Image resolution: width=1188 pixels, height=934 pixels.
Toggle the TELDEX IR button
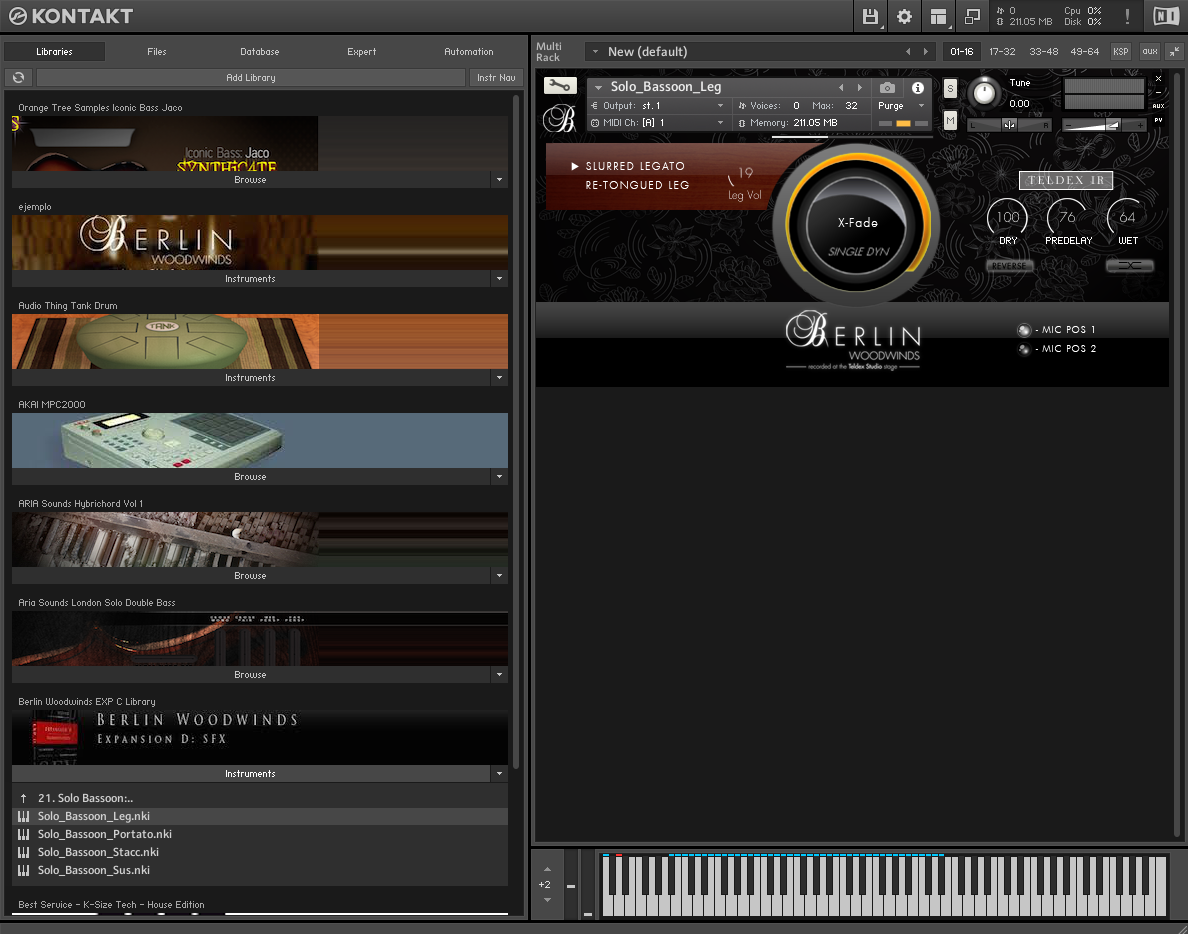point(1066,180)
